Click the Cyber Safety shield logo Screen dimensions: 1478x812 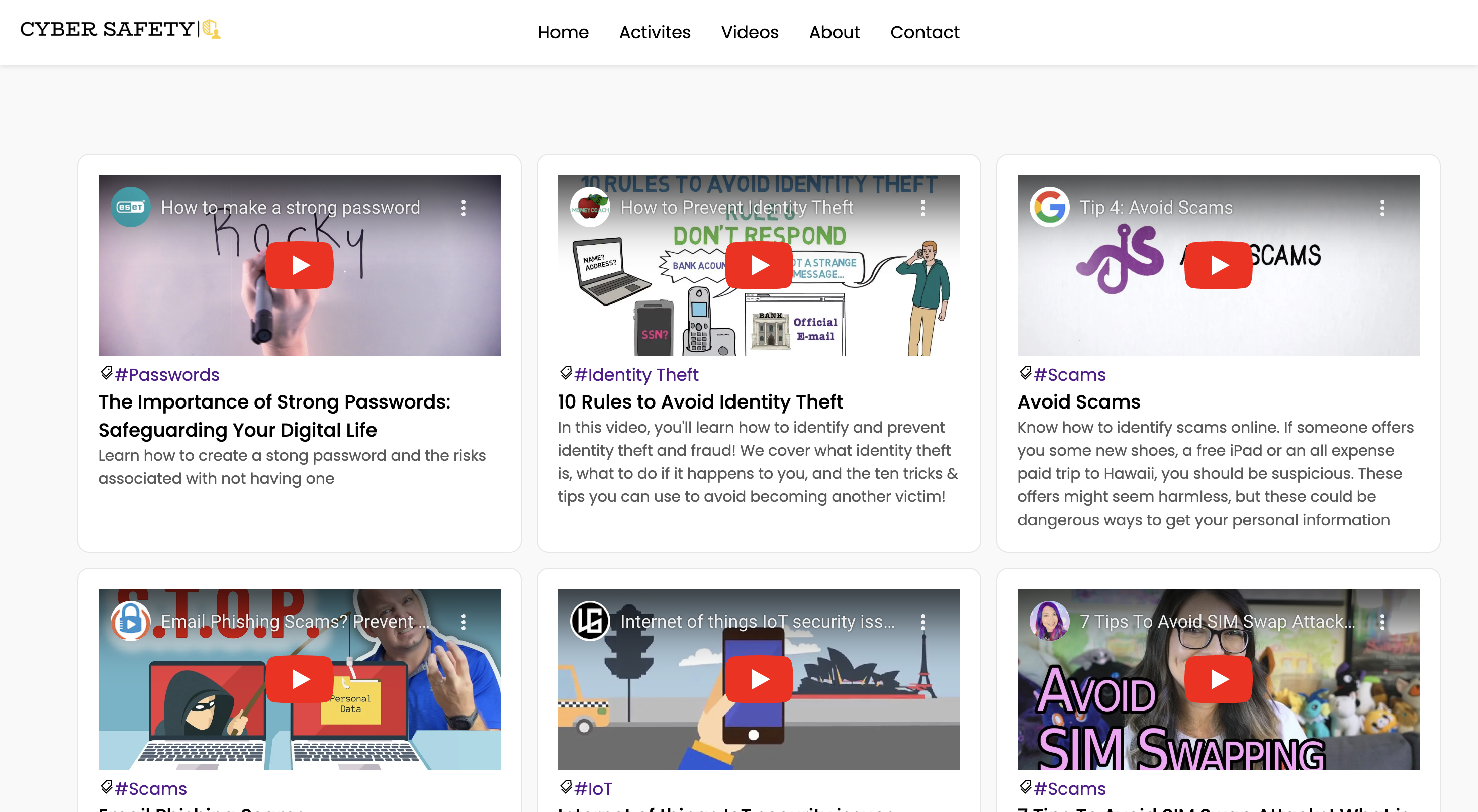tap(211, 29)
